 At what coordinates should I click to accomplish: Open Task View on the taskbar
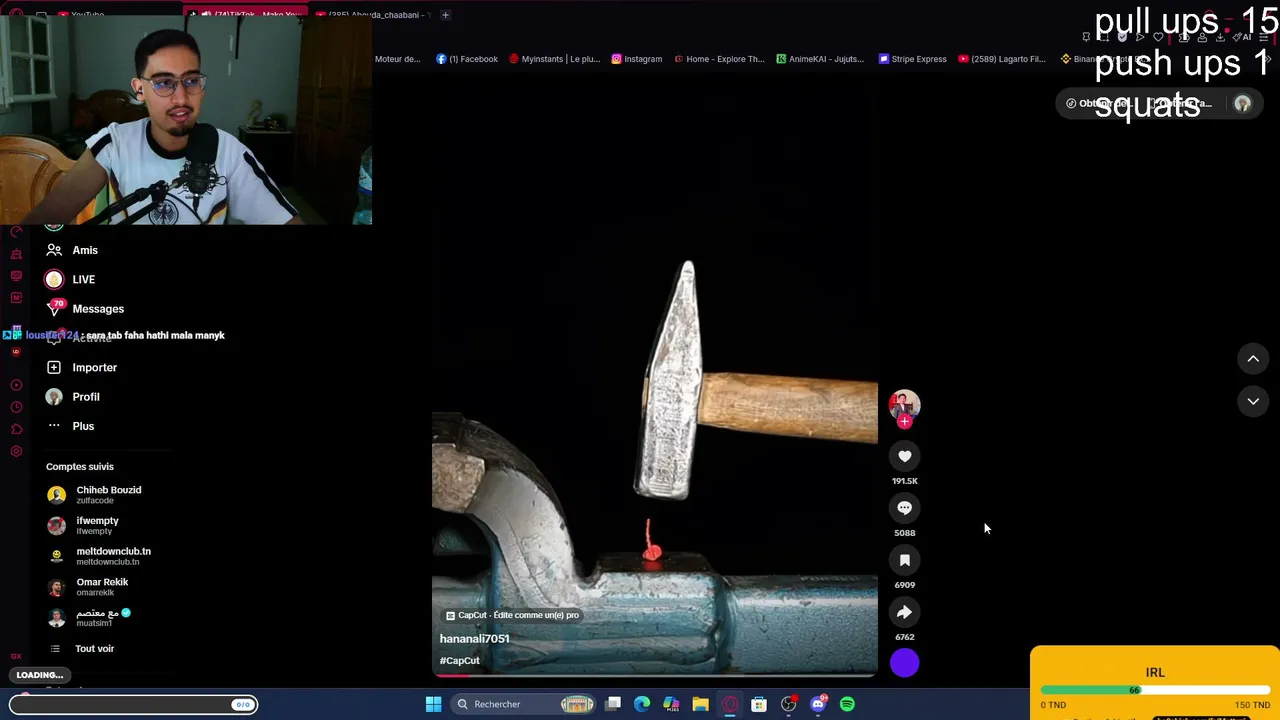(613, 704)
